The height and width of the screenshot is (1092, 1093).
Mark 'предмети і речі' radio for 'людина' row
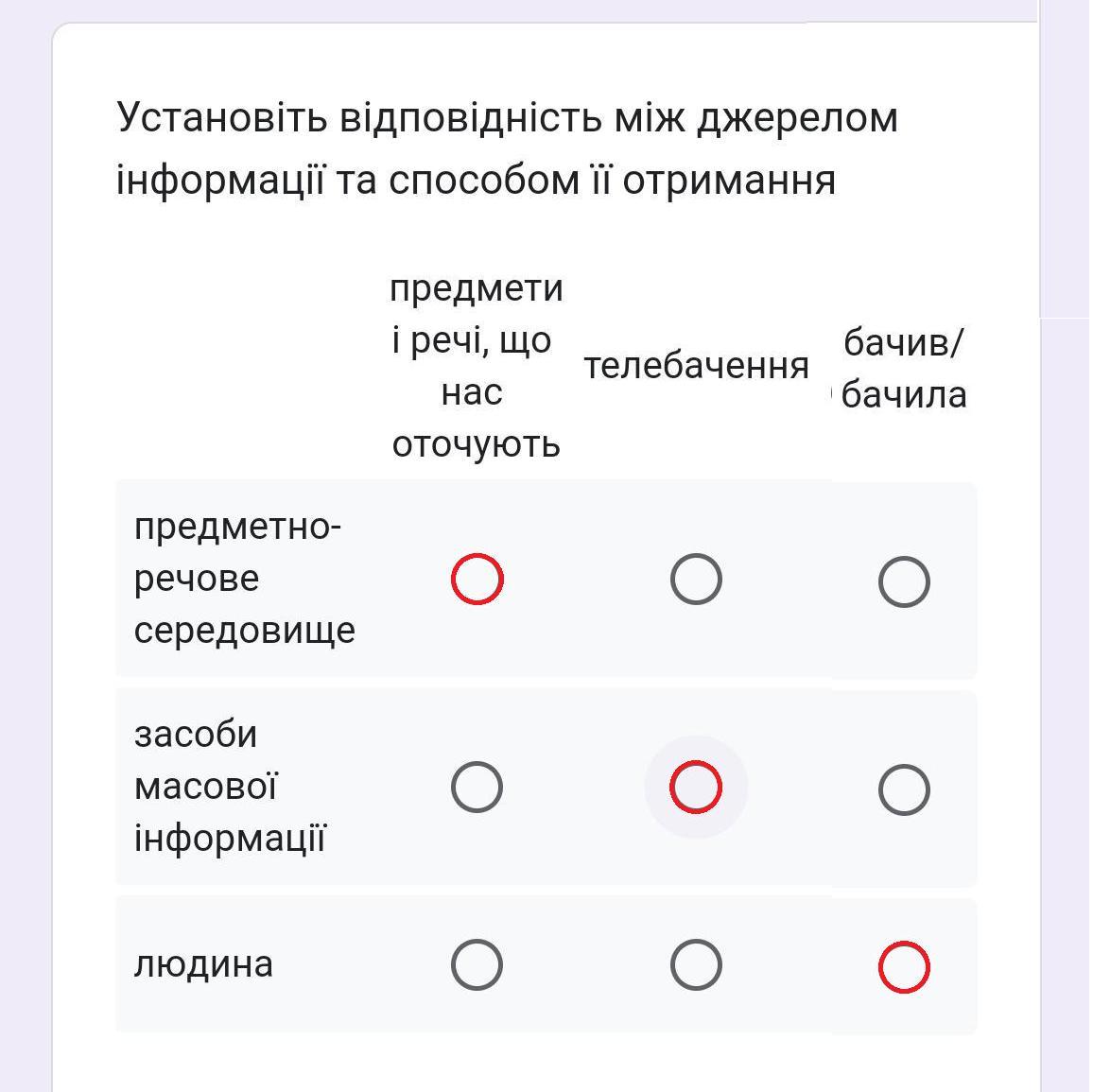coord(477,964)
